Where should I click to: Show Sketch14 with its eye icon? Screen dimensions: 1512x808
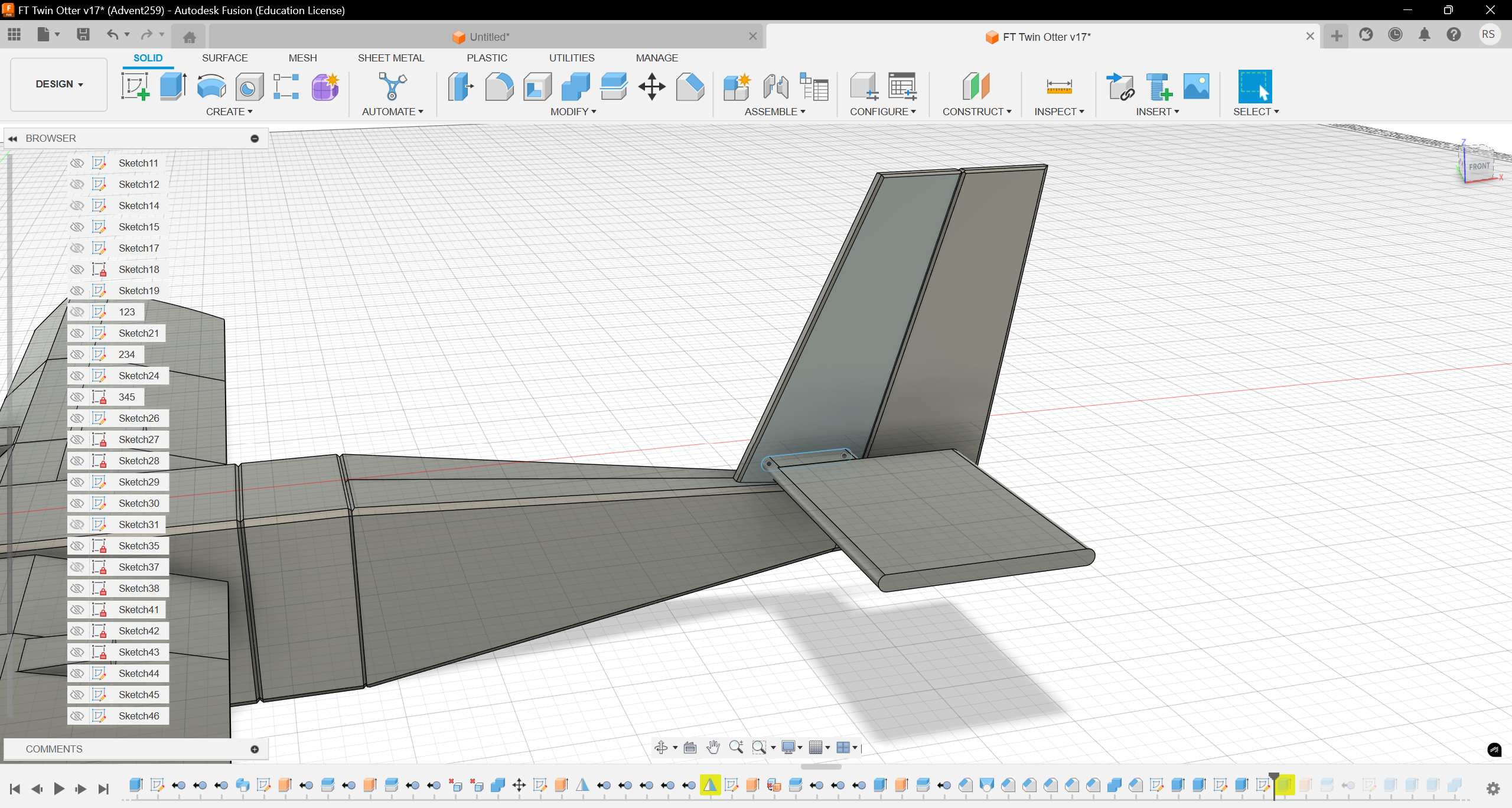77,206
